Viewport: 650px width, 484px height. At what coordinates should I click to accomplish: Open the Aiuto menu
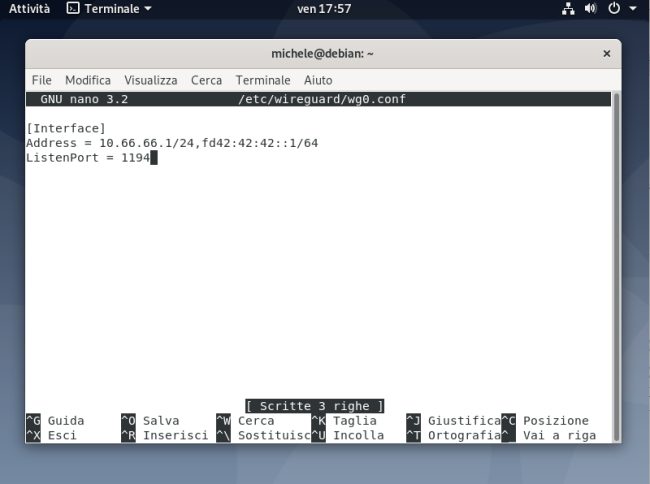coord(318,80)
